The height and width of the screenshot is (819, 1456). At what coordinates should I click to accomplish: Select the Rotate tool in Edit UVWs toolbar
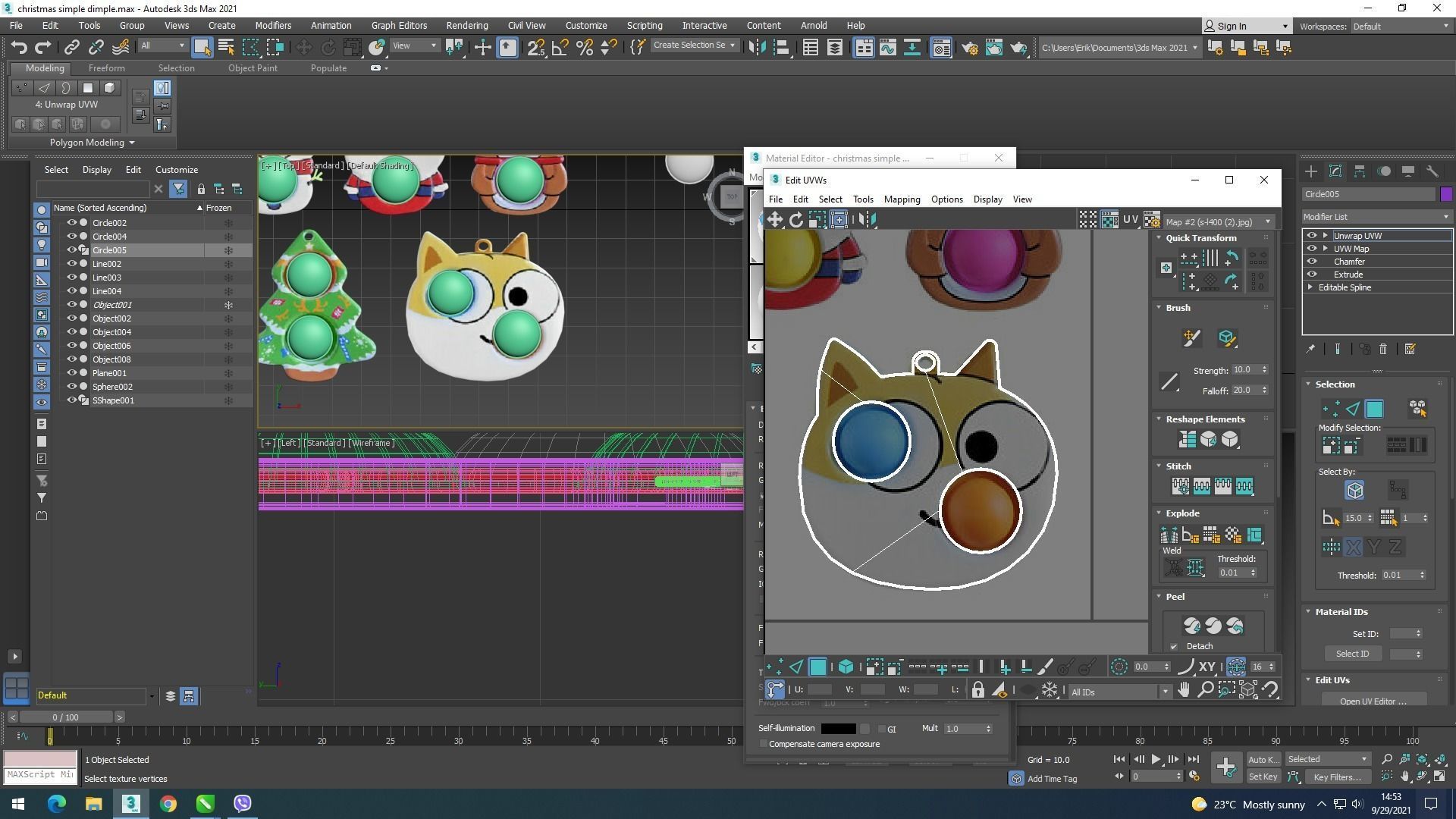(x=795, y=220)
